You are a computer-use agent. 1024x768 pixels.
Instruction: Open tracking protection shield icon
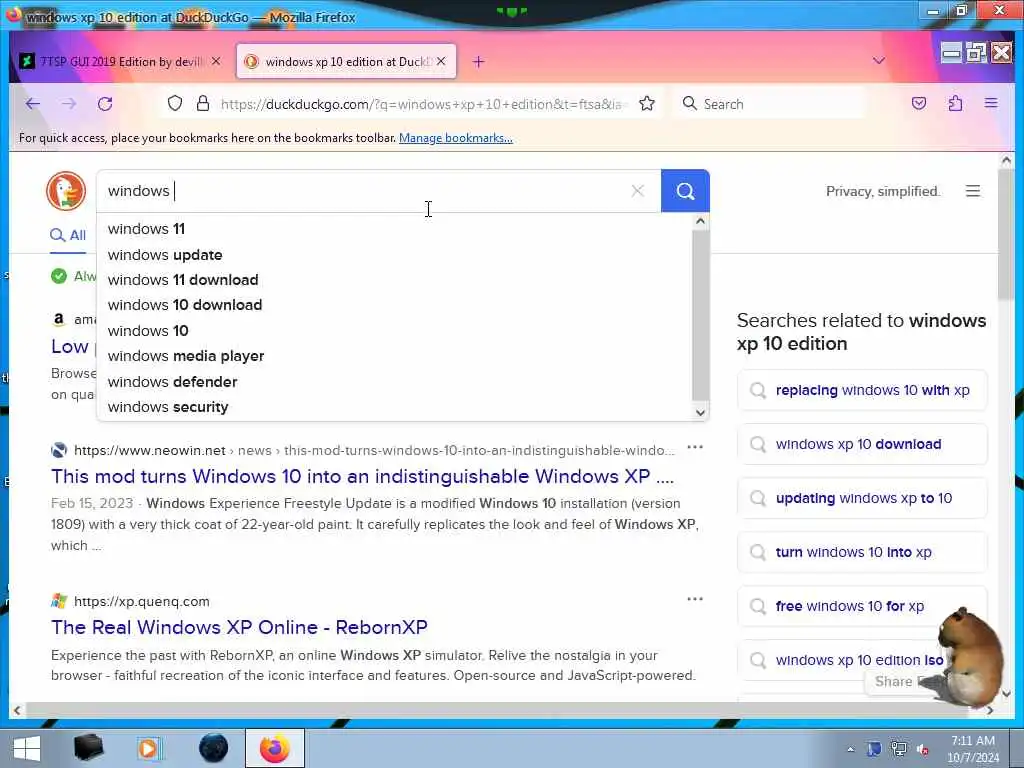174,103
